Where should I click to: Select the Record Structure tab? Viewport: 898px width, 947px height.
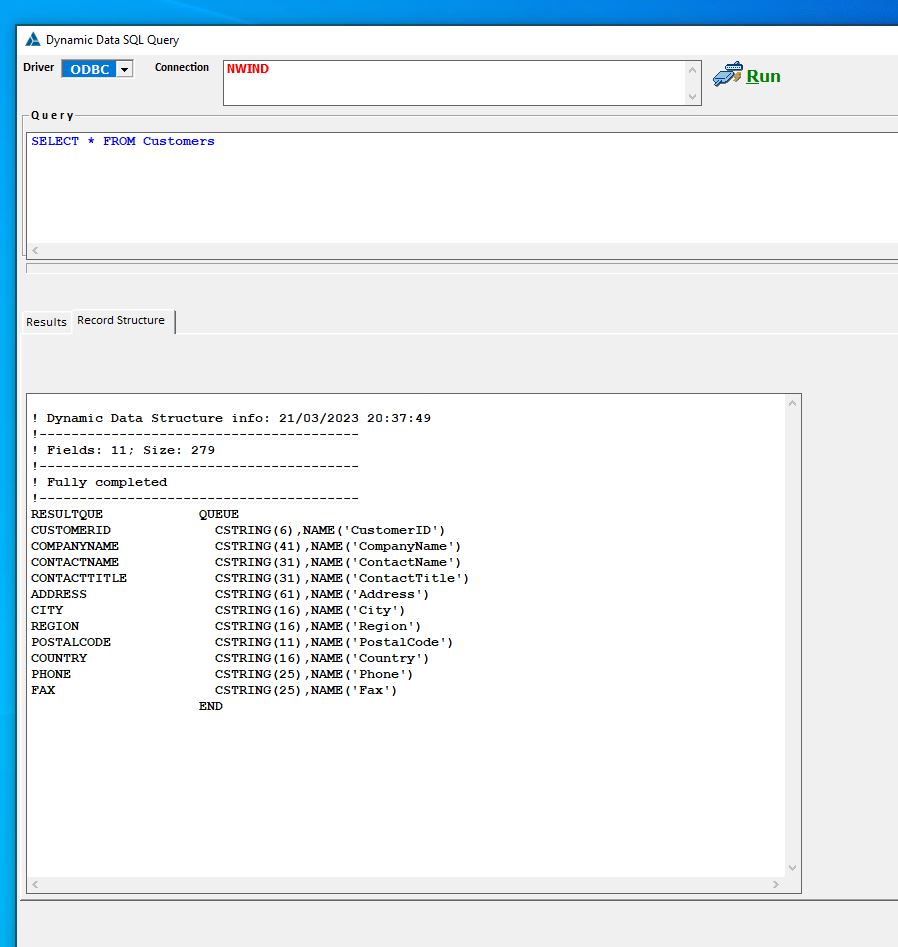tap(121, 321)
